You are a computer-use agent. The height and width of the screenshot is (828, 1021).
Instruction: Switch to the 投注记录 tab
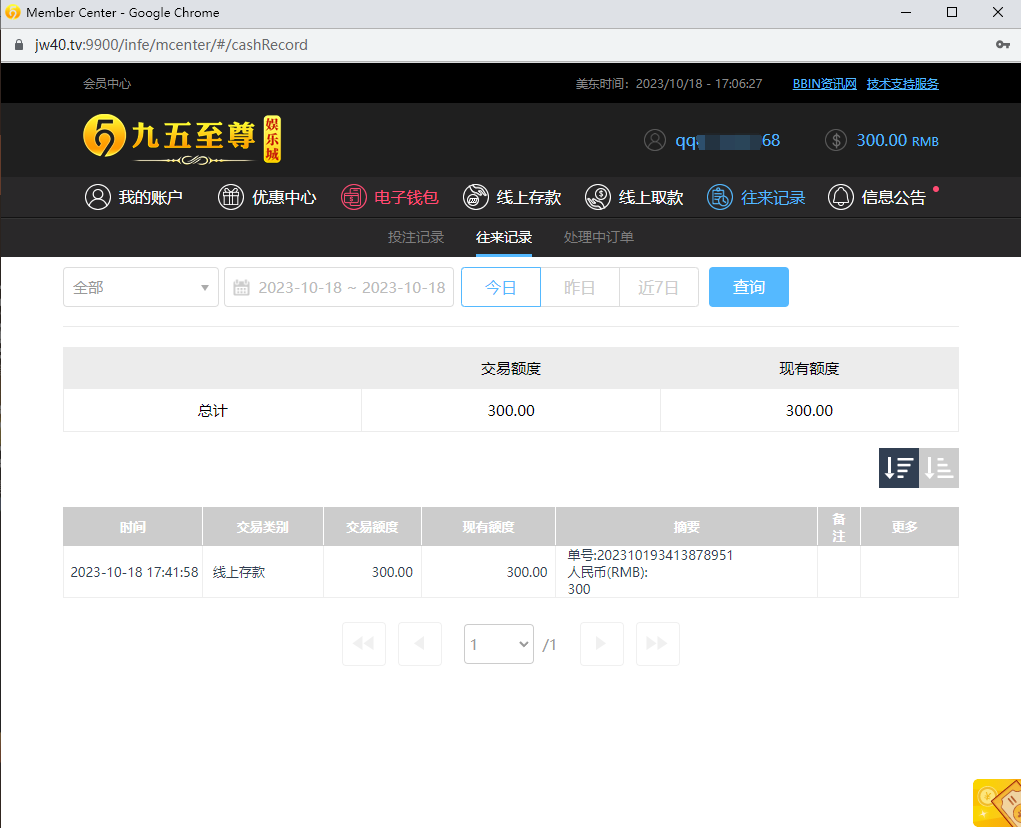point(416,237)
